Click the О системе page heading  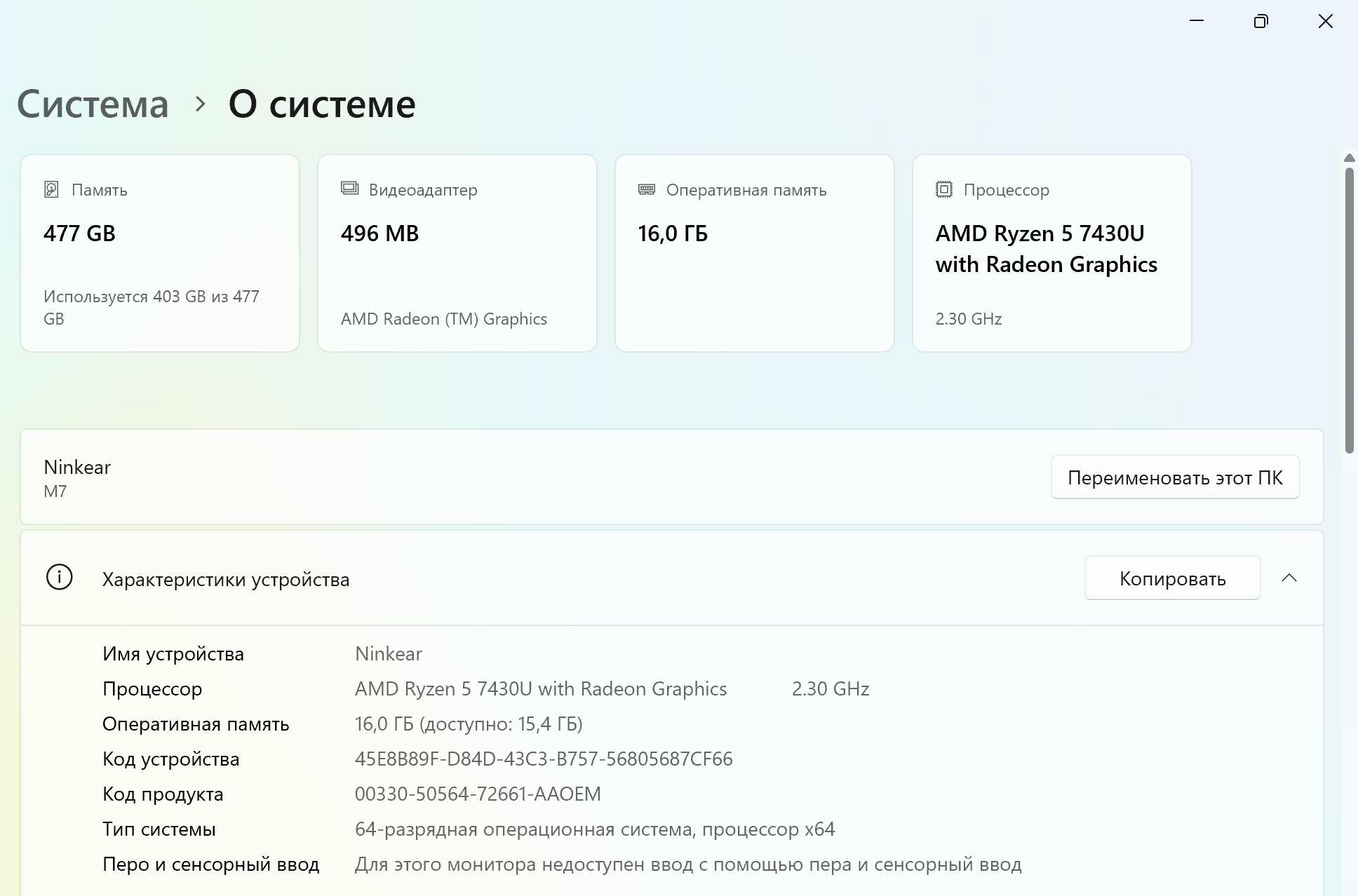click(322, 104)
